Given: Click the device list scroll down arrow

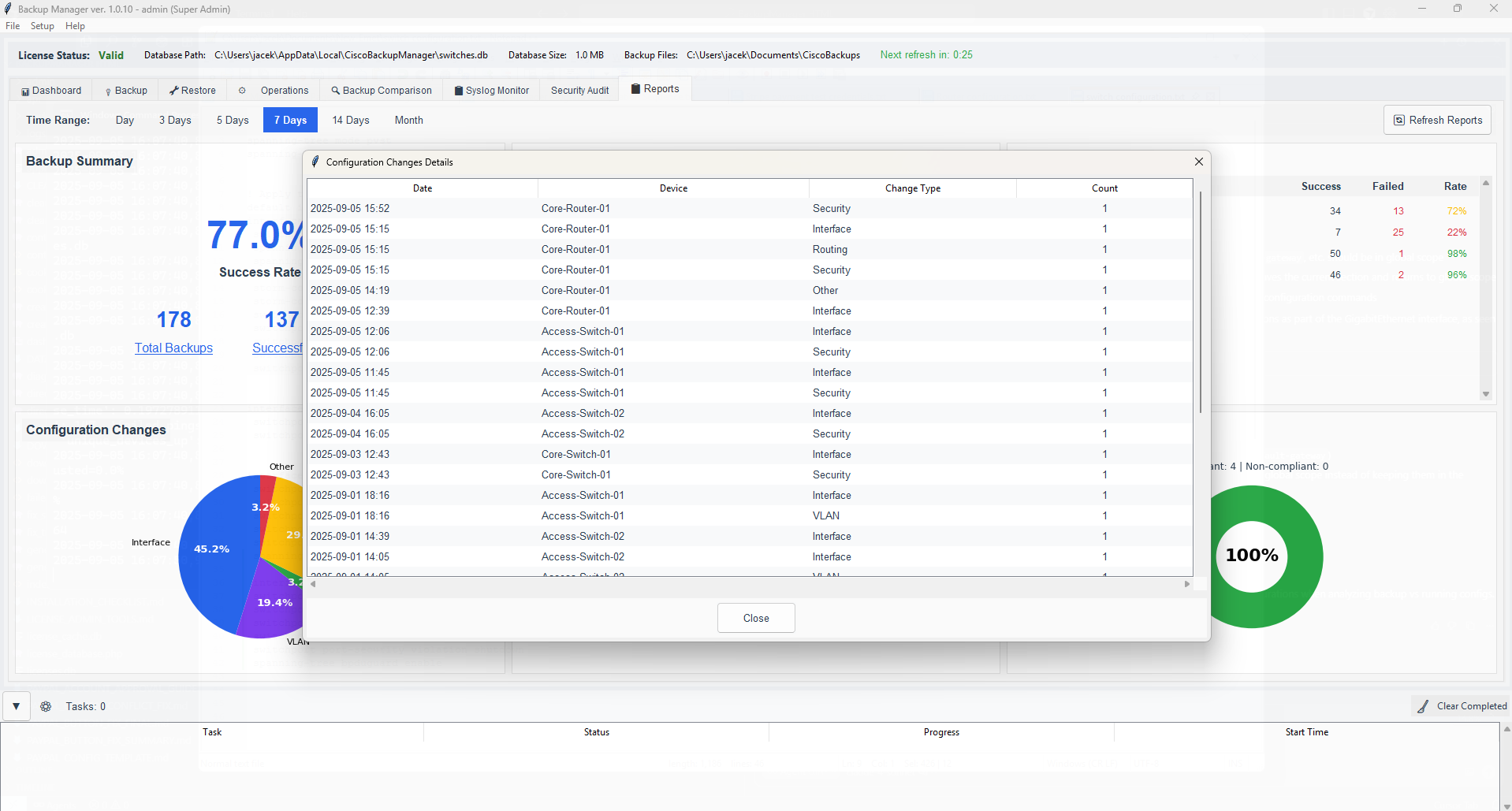Looking at the screenshot, I should click(x=1486, y=394).
